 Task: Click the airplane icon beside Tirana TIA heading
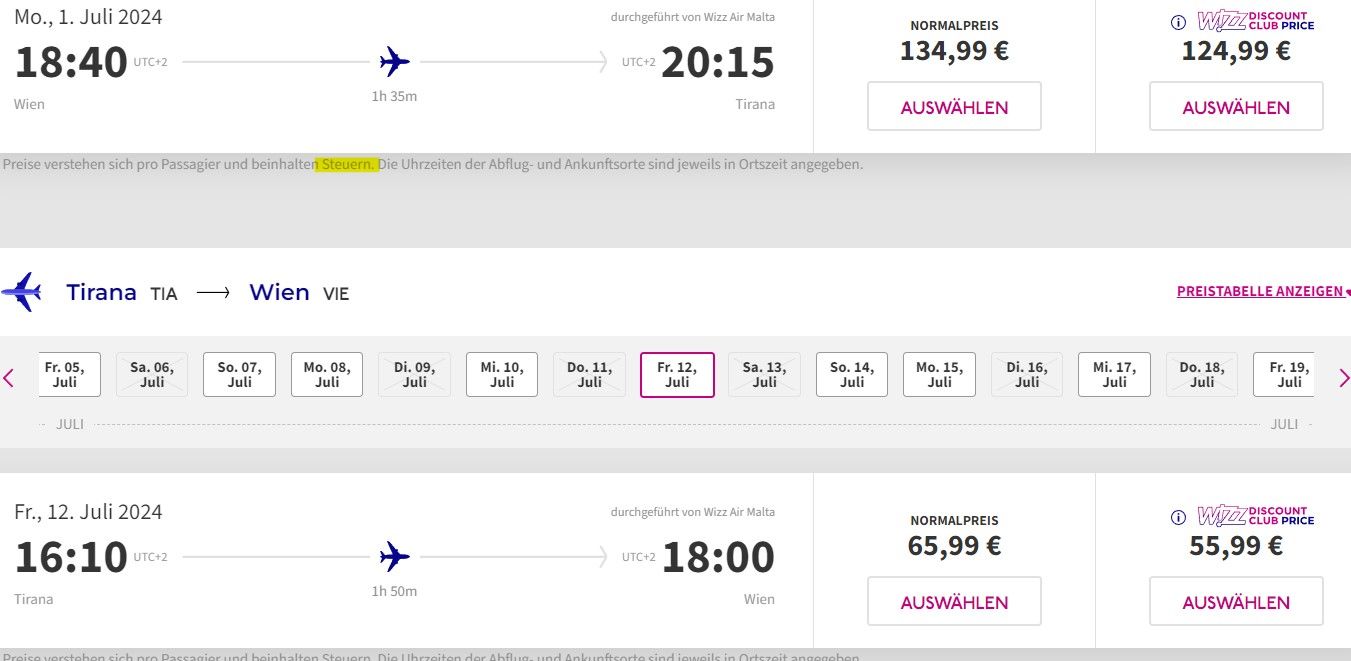[21, 292]
